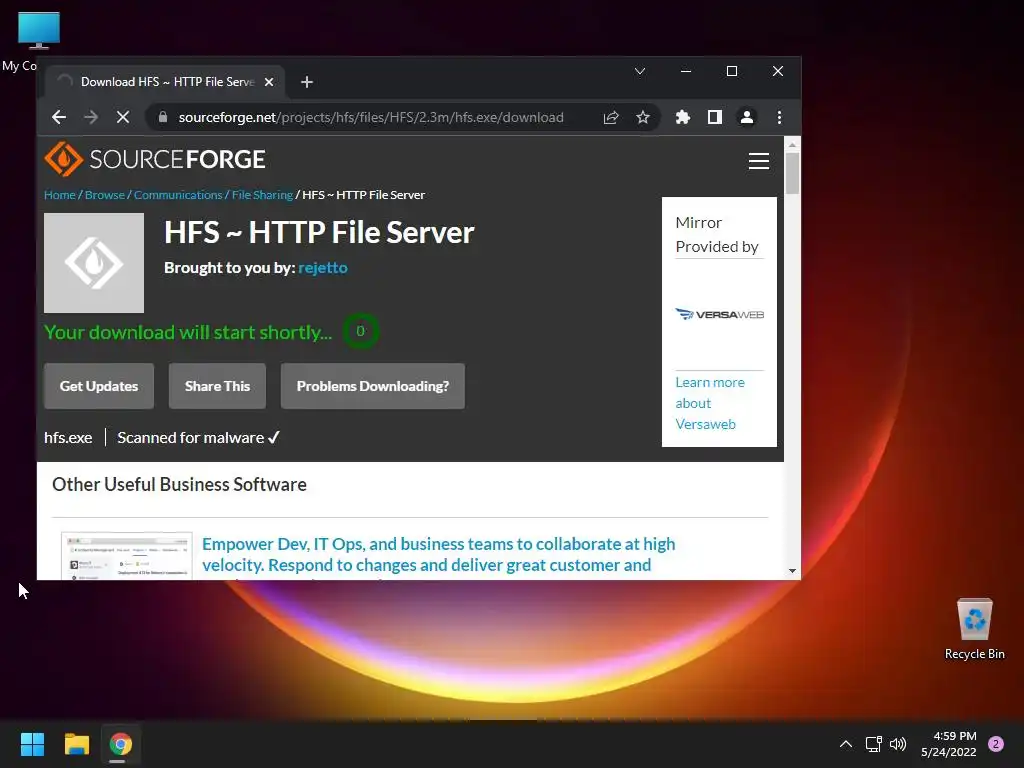The height and width of the screenshot is (768, 1024).
Task: Open File Explorer from the taskbar
Action: 76,744
